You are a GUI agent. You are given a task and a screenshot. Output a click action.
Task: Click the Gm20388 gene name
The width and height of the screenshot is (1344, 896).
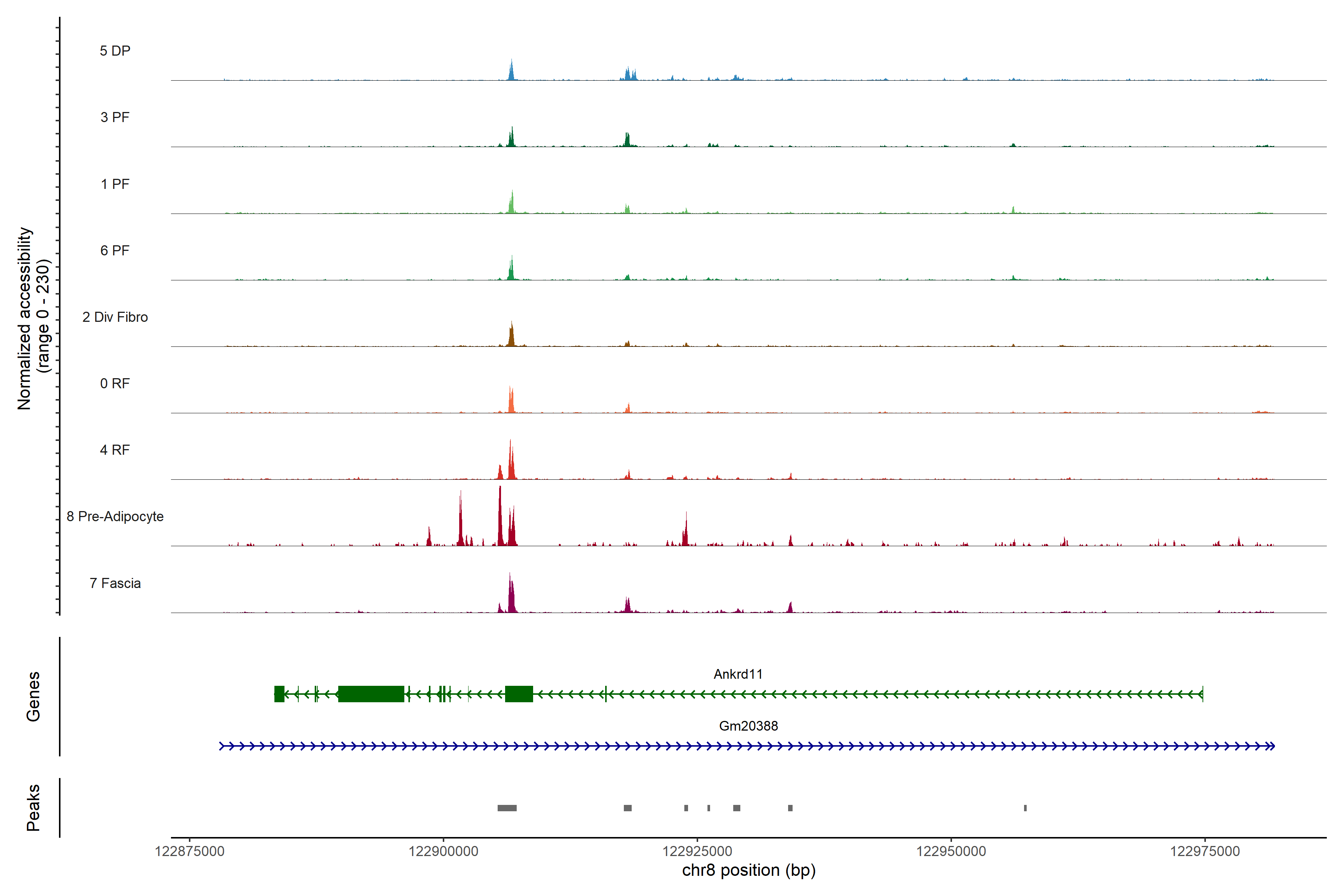[x=748, y=726]
